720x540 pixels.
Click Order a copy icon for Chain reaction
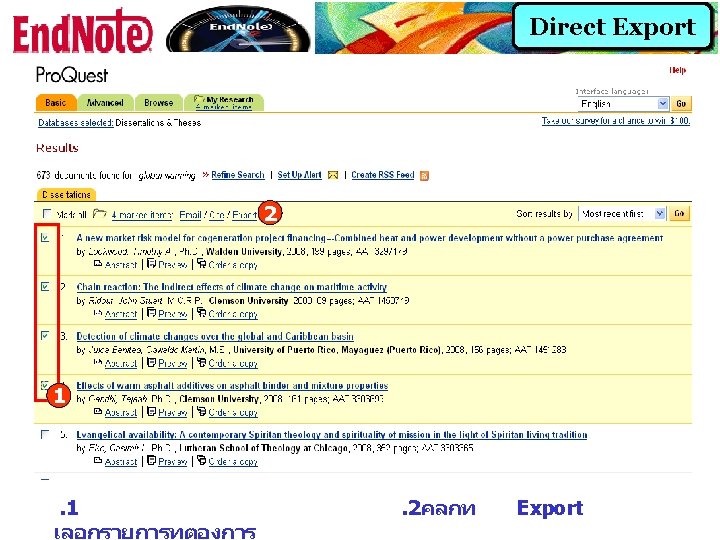[x=201, y=313]
